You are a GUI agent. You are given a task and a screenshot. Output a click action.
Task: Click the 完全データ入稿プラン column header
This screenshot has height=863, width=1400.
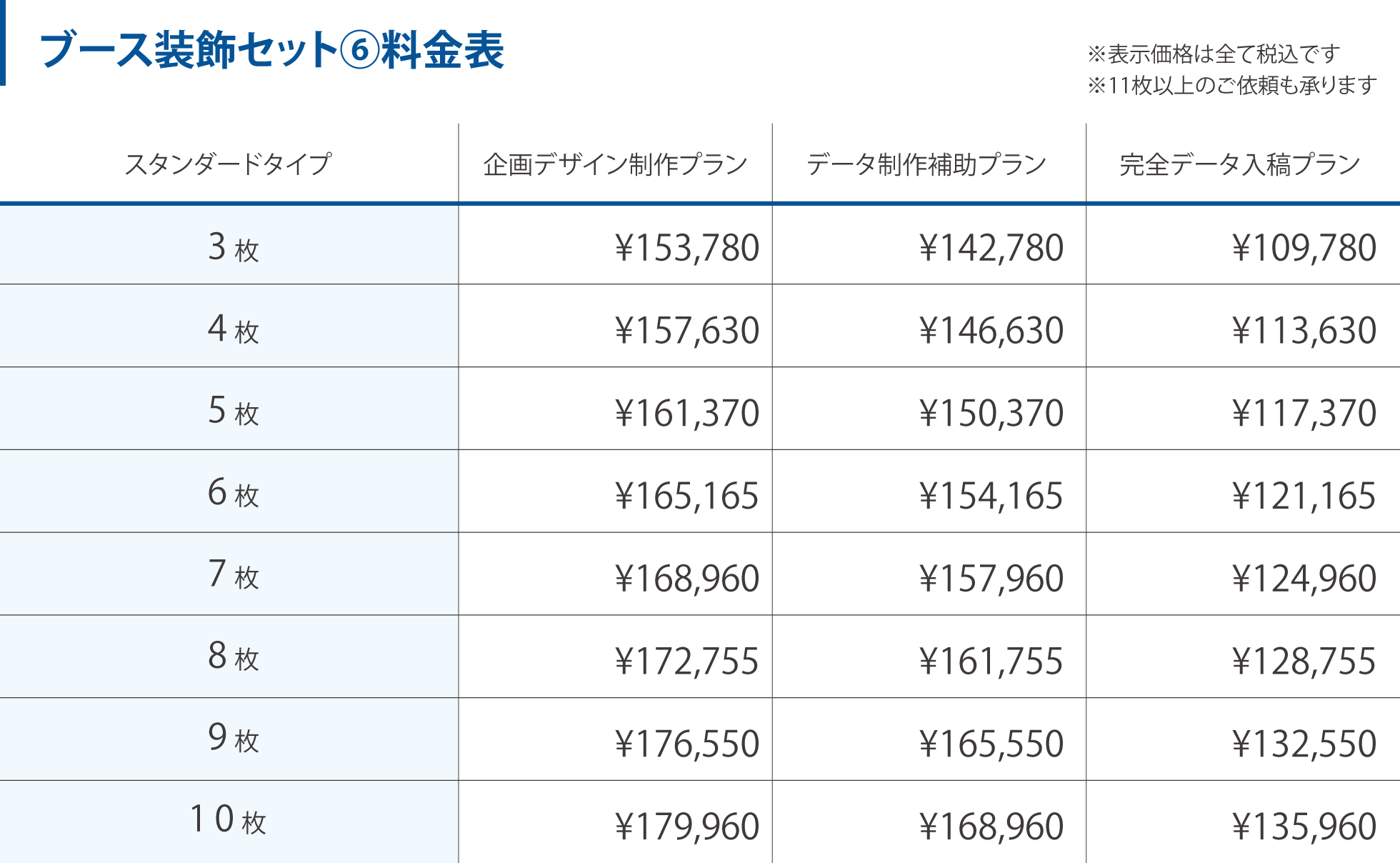coord(1240,164)
